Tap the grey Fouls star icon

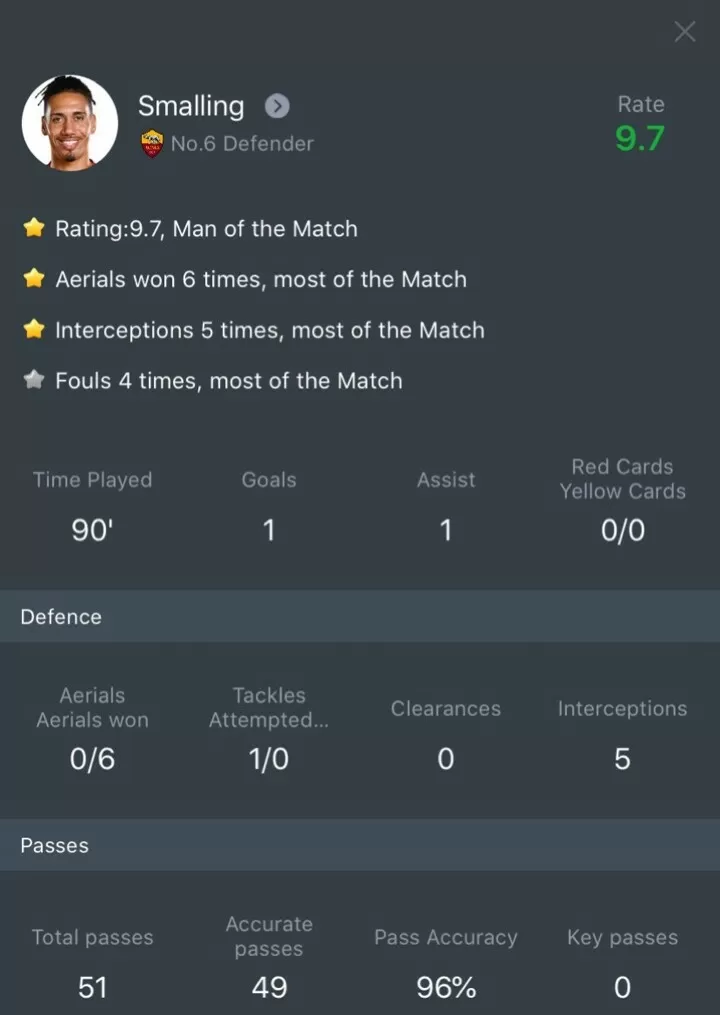(x=35, y=381)
